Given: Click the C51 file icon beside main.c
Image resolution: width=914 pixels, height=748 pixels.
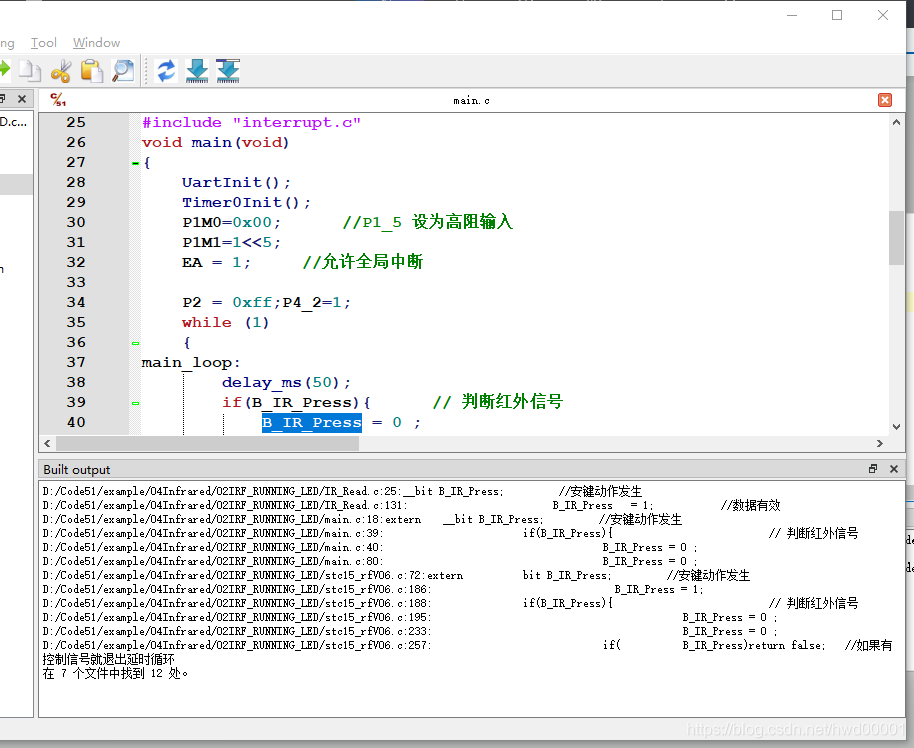Looking at the screenshot, I should tap(58, 100).
